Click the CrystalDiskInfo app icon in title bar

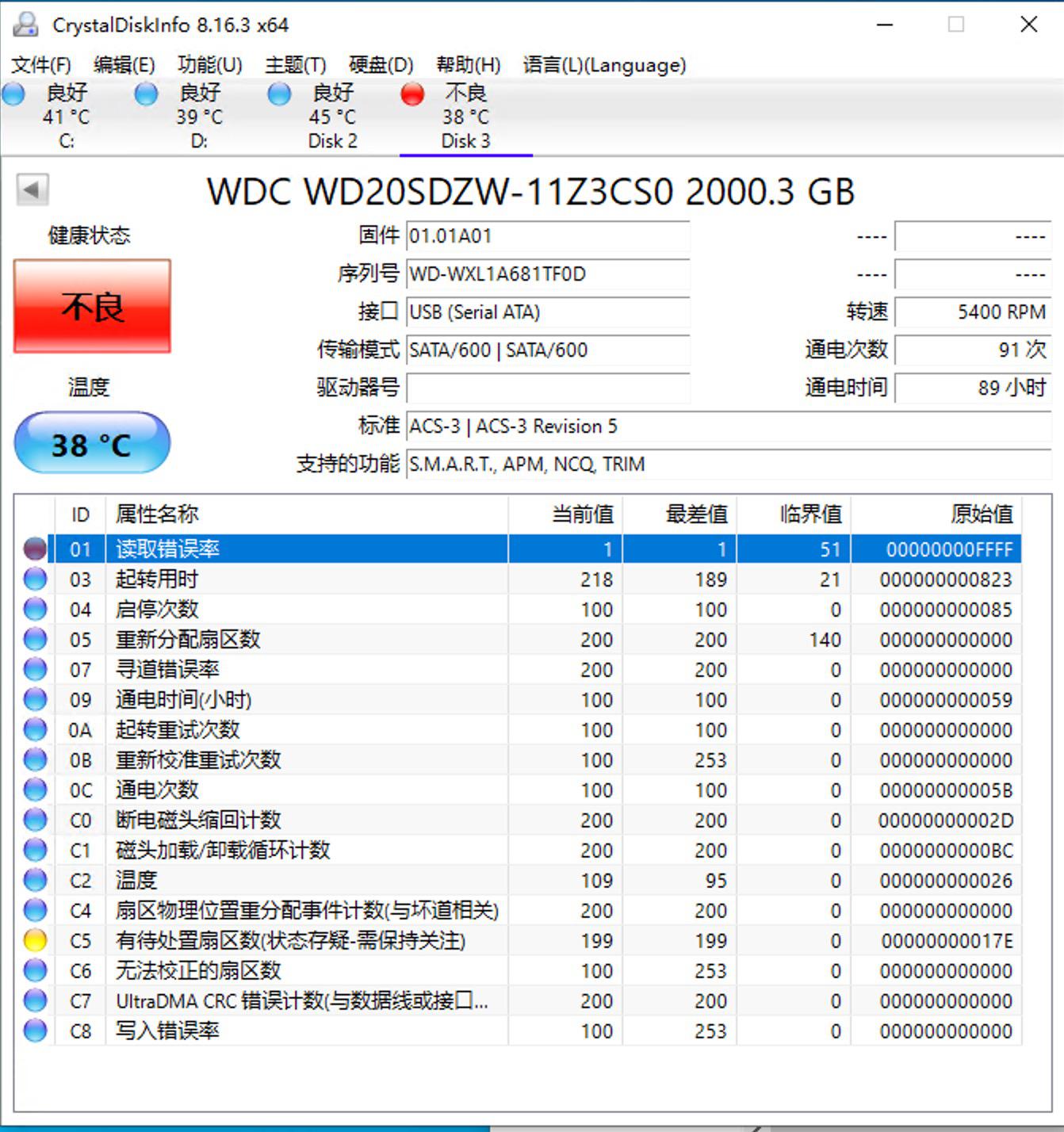tap(25, 25)
